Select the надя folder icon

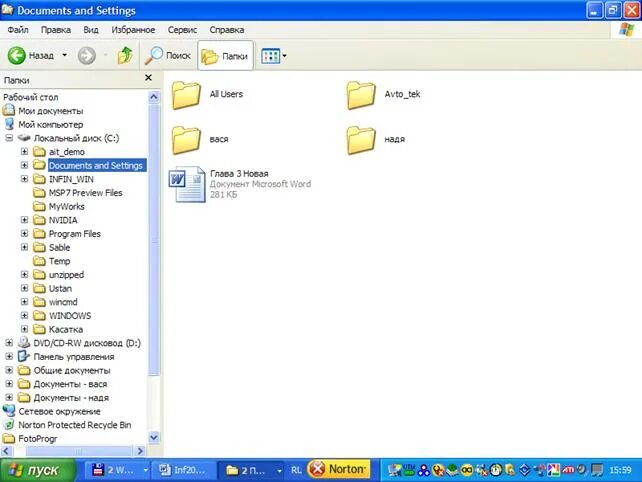click(x=361, y=140)
